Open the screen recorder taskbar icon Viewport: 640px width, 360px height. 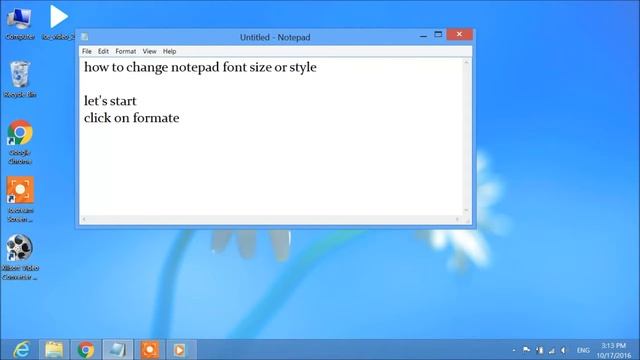150,350
